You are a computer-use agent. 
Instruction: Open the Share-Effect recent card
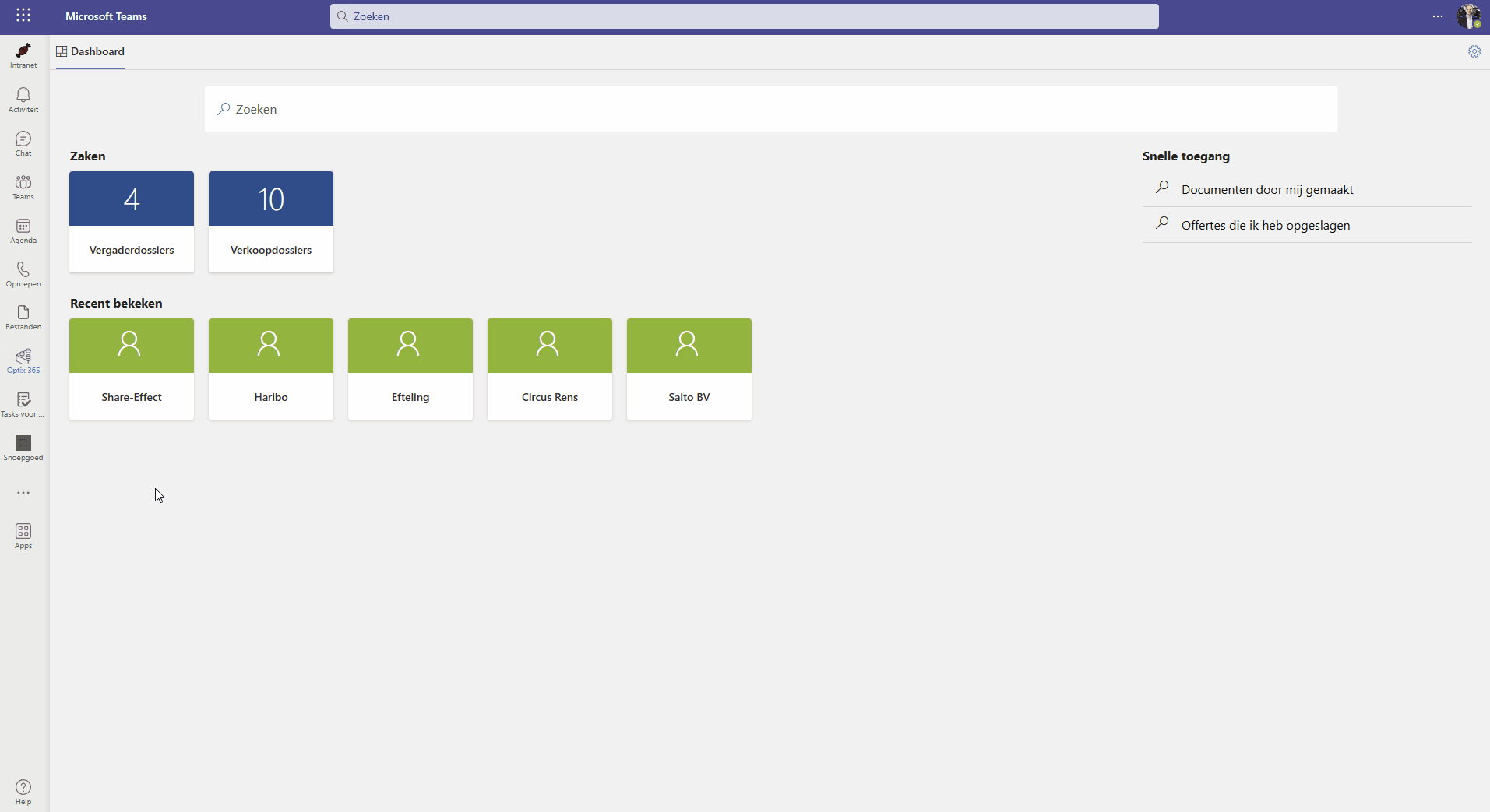[132, 369]
